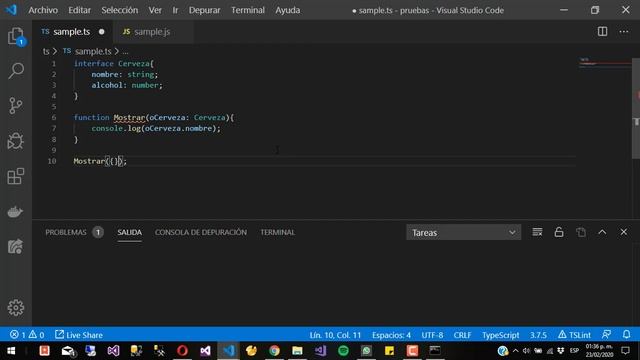Click the split editor icon
The height and width of the screenshot is (360, 640).
[602, 31]
